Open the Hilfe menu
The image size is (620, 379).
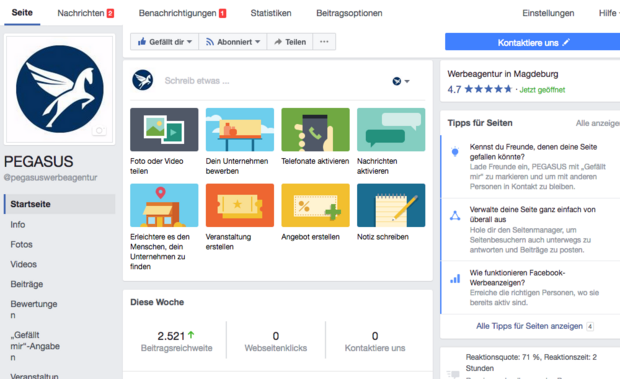(609, 13)
